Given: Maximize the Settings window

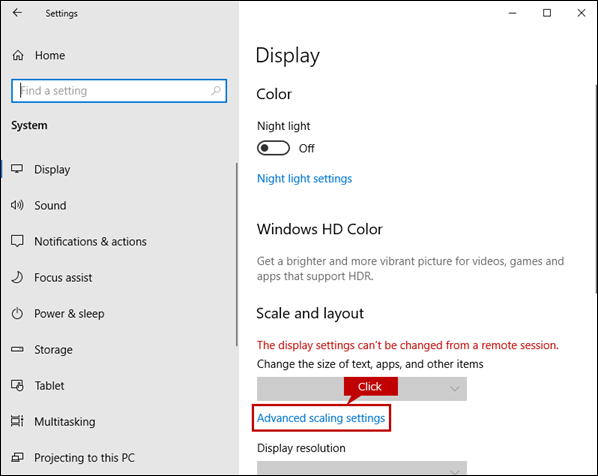Looking at the screenshot, I should (547, 13).
